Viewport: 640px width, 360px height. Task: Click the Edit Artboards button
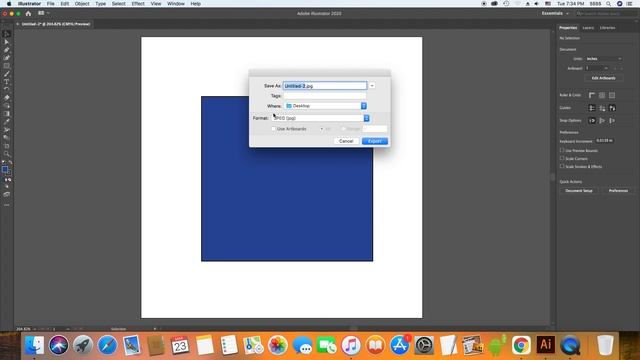tap(603, 78)
